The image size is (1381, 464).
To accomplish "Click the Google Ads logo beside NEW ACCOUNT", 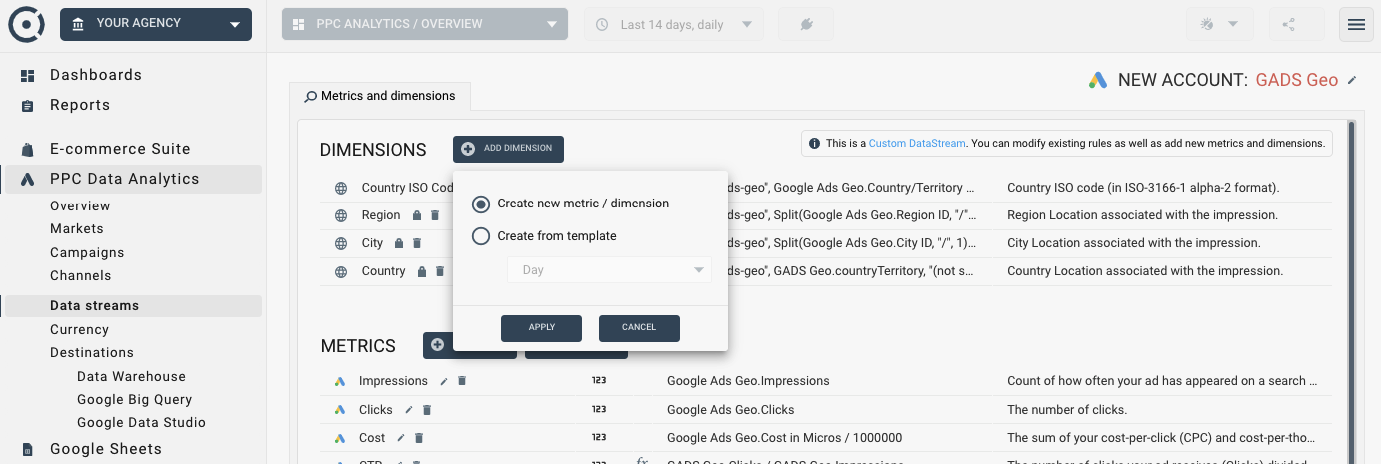I will (x=1098, y=80).
